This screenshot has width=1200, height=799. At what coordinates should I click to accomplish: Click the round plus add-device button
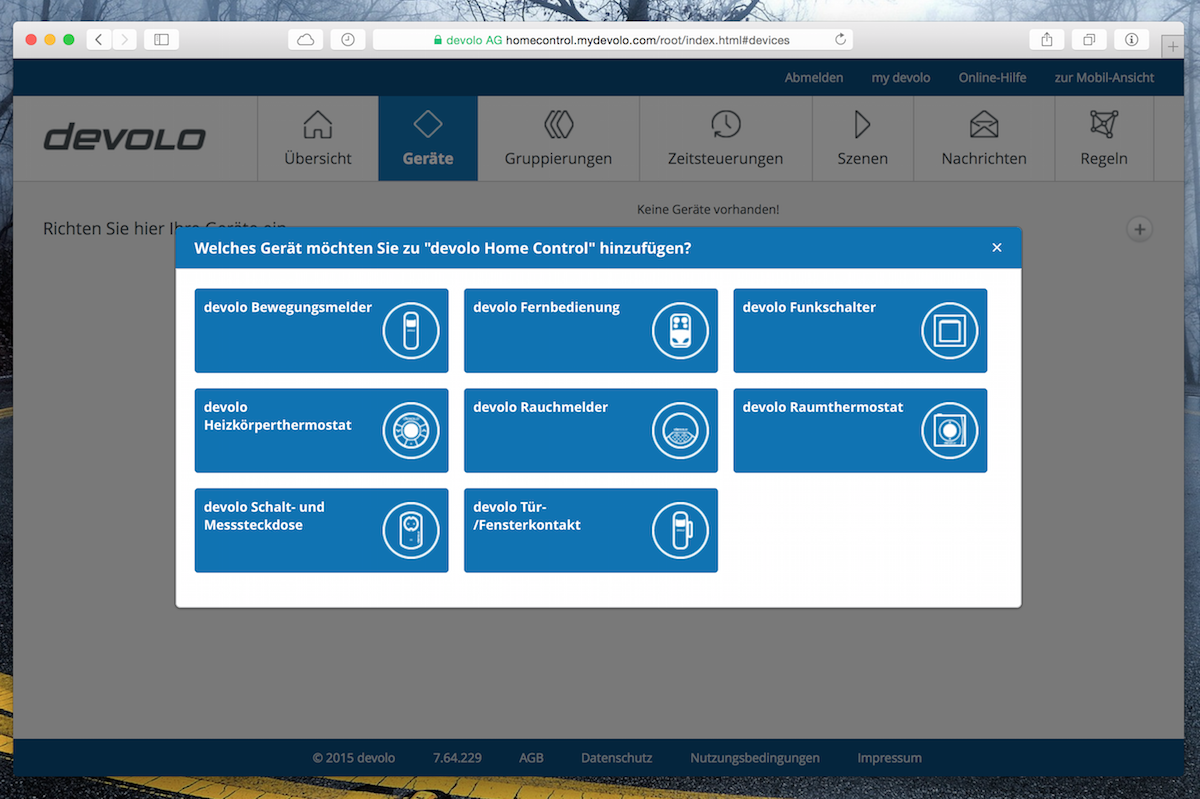pyautogui.click(x=1139, y=229)
